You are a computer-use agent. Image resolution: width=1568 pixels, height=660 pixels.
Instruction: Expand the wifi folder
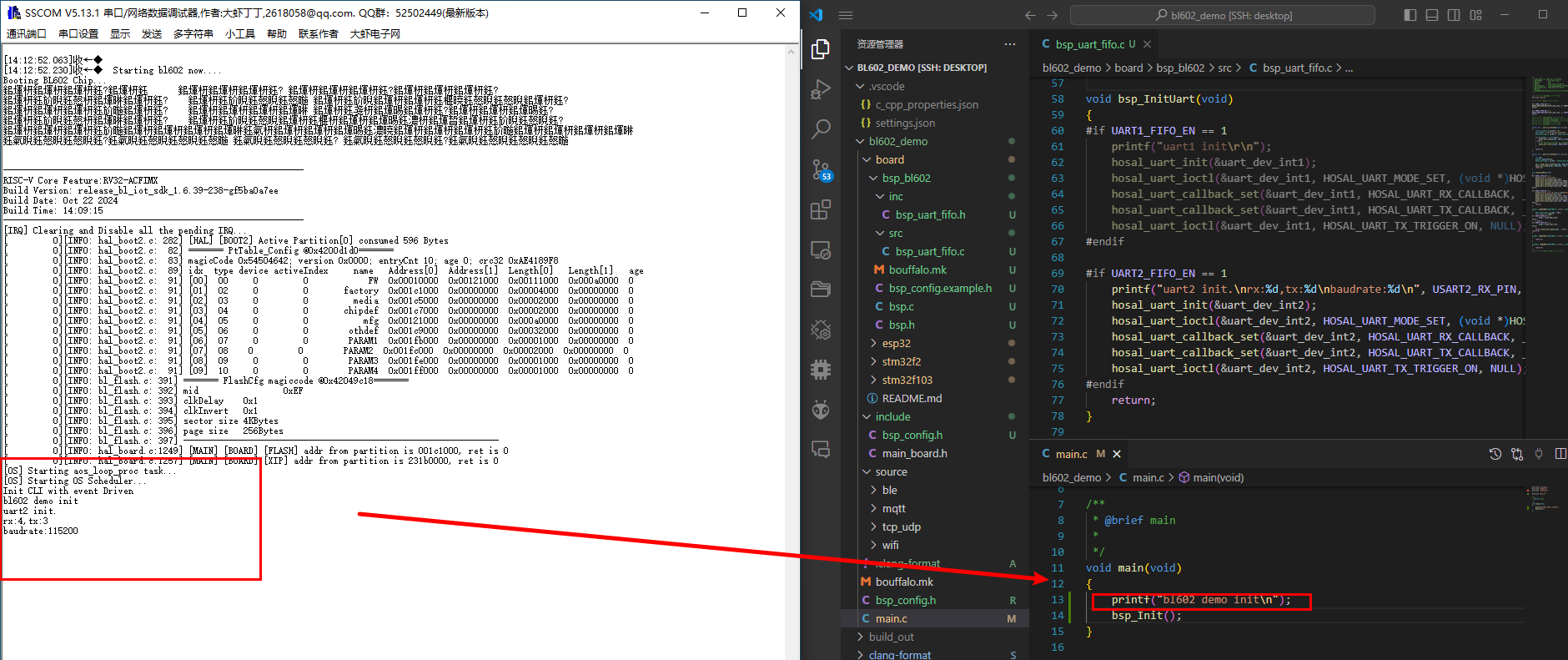pos(873,545)
